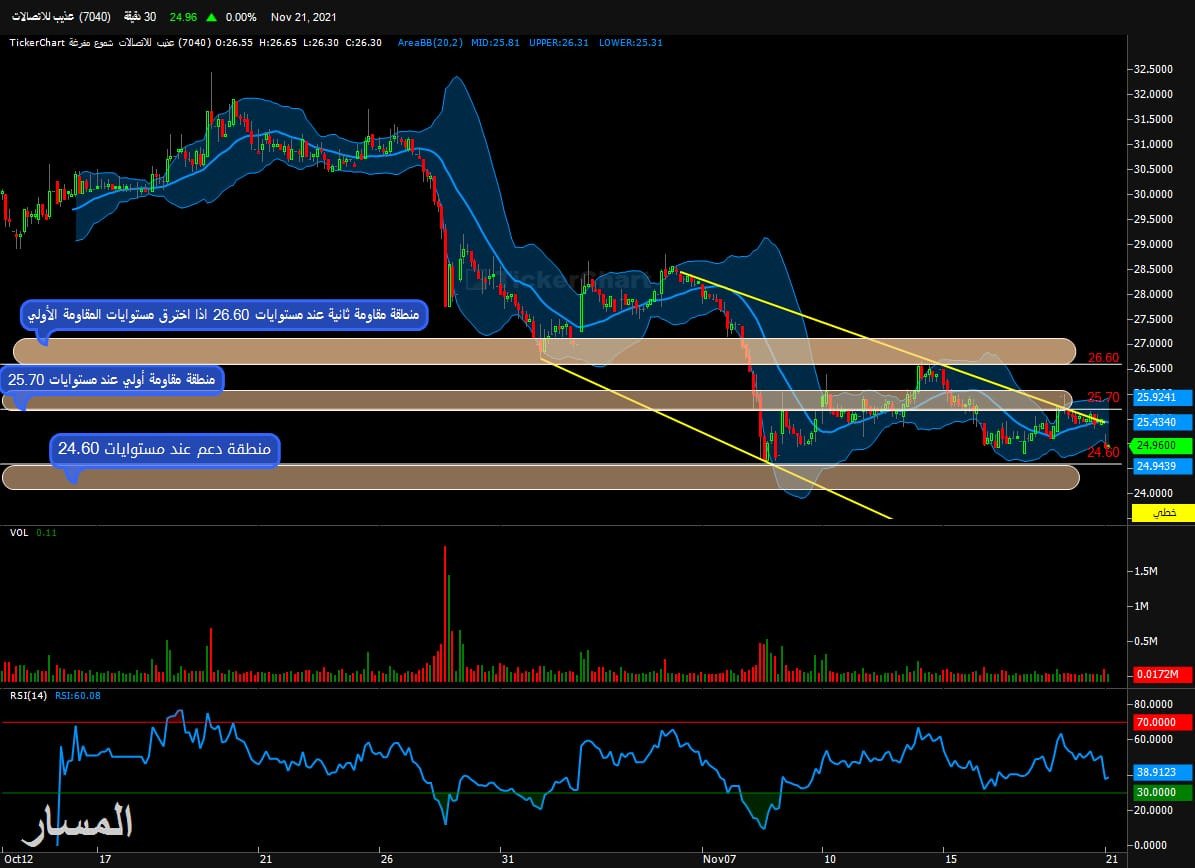Click the yellow خطي scale tag
1195x868 pixels.
[x=1162, y=513]
